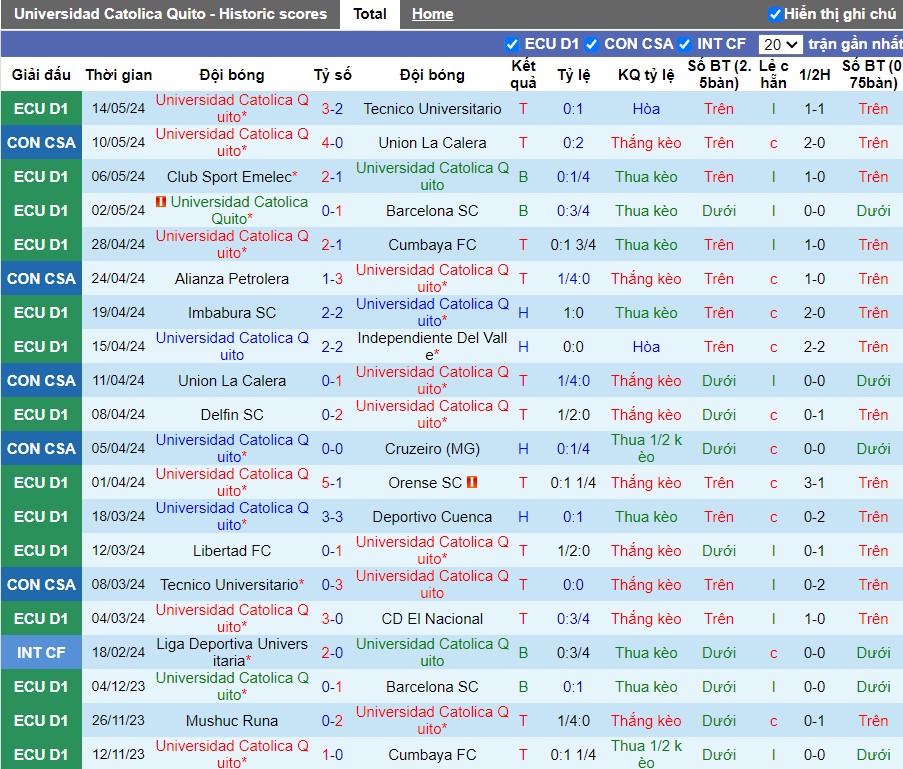Open Cumbaya FC link on 28/04/24 row

(432, 245)
